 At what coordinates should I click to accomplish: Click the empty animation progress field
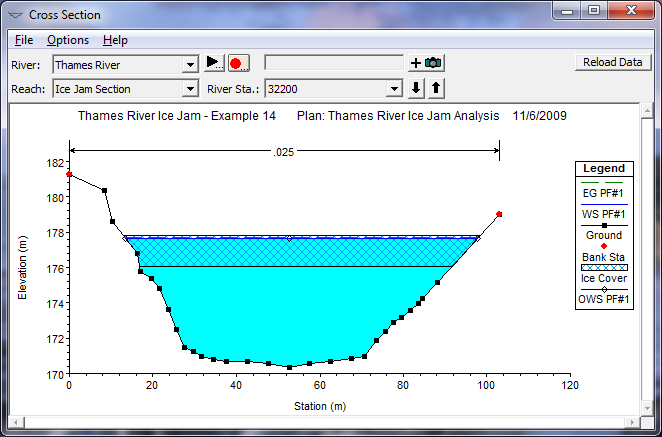[x=334, y=63]
